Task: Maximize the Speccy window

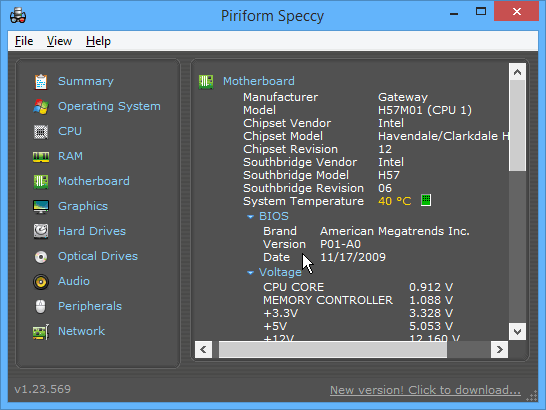Action: click(481, 11)
